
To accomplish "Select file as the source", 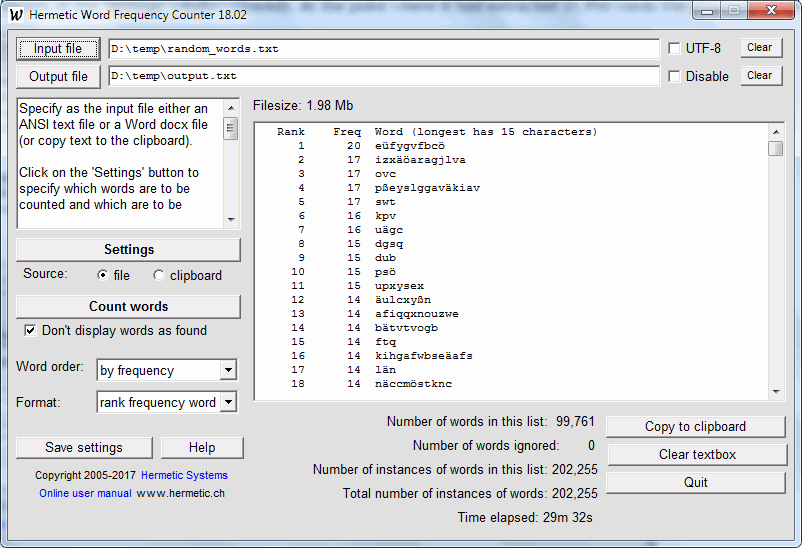I will tap(103, 275).
